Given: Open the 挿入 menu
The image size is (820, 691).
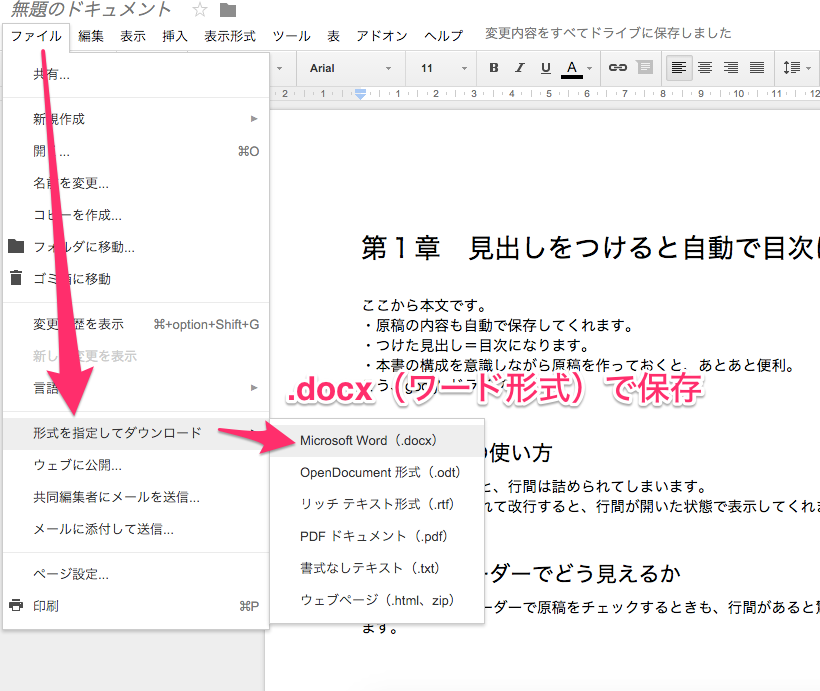Looking at the screenshot, I should tap(175, 36).
